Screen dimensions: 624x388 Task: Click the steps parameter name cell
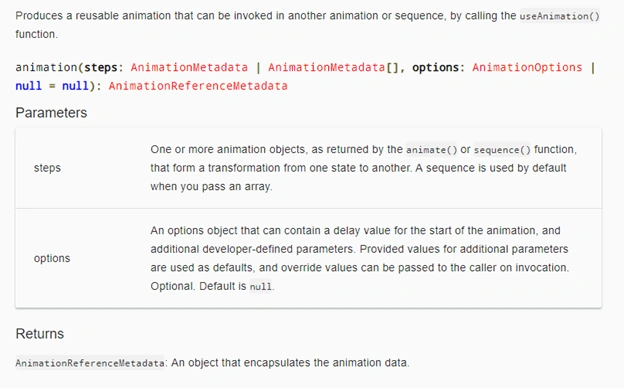click(47, 168)
